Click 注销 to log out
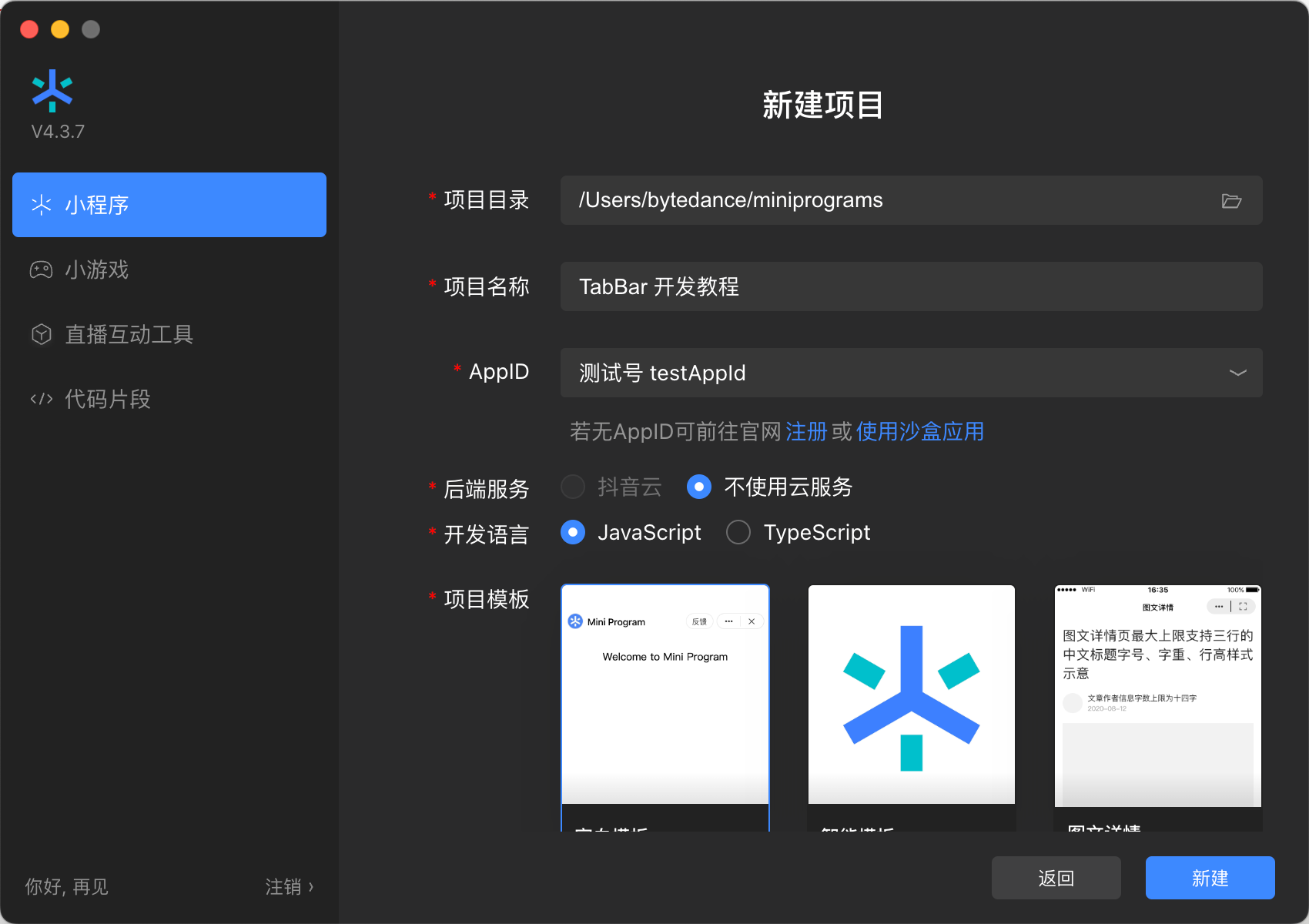The image size is (1309, 924). click(290, 887)
